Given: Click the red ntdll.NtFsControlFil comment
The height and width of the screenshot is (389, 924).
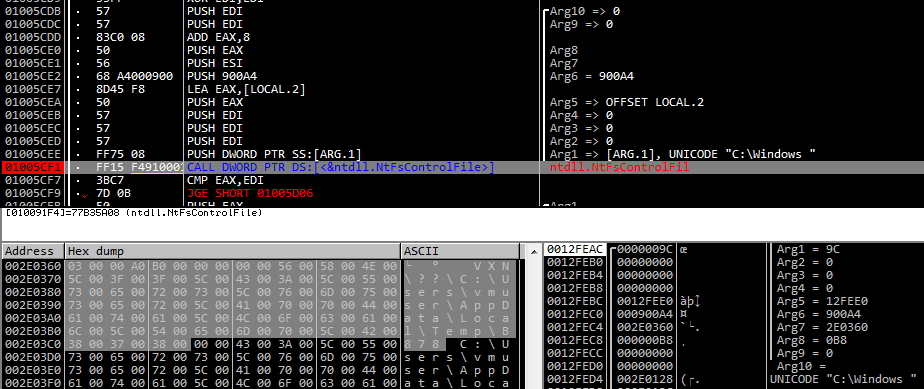Looking at the screenshot, I should [x=619, y=167].
